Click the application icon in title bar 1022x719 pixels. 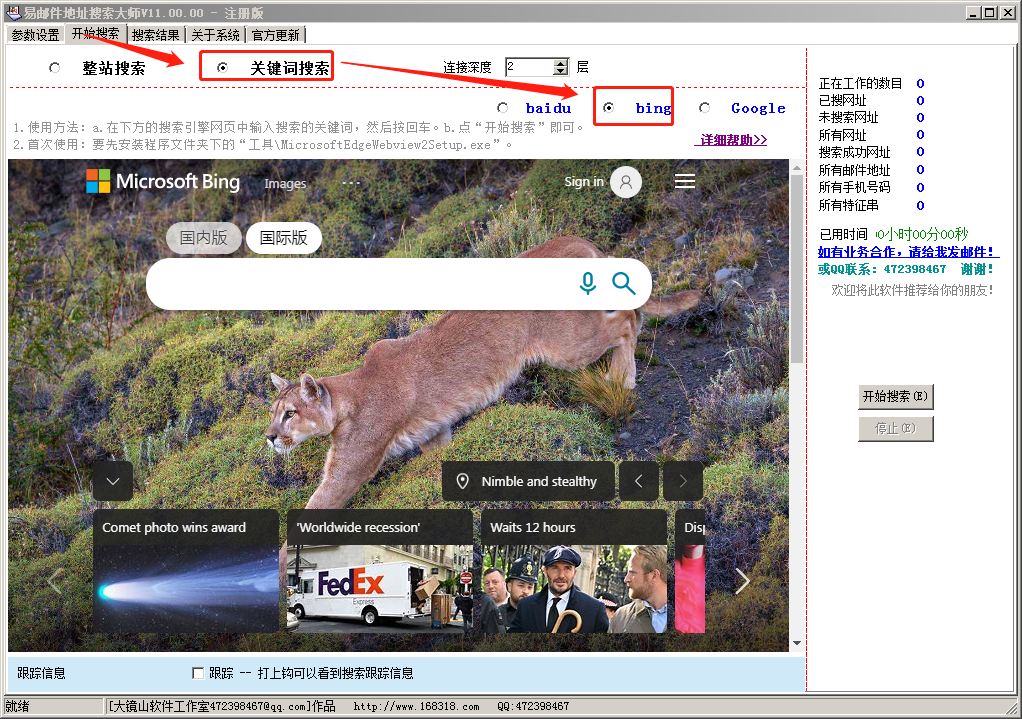coord(13,12)
